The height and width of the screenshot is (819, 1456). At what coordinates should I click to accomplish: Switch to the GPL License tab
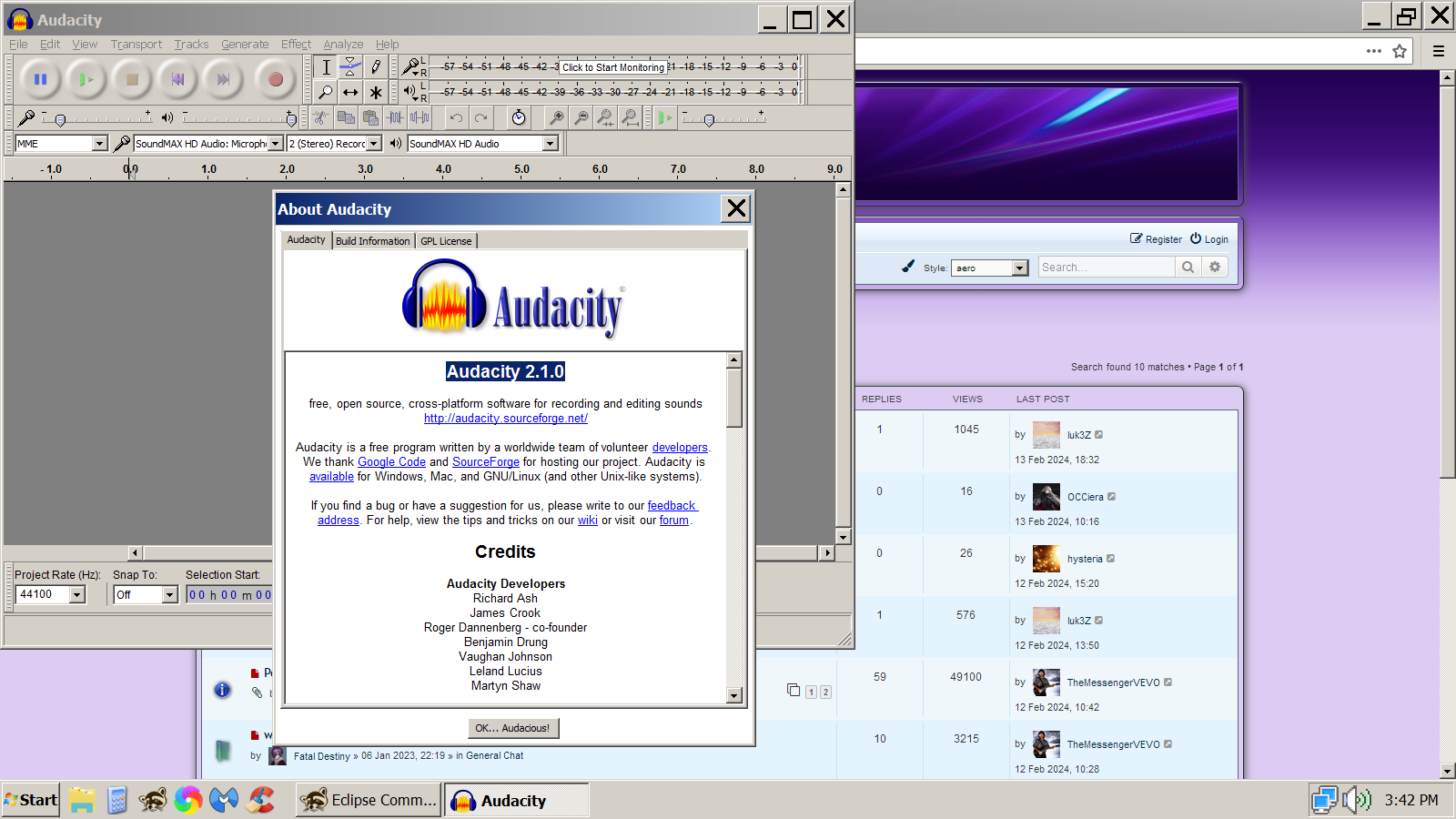coord(446,241)
